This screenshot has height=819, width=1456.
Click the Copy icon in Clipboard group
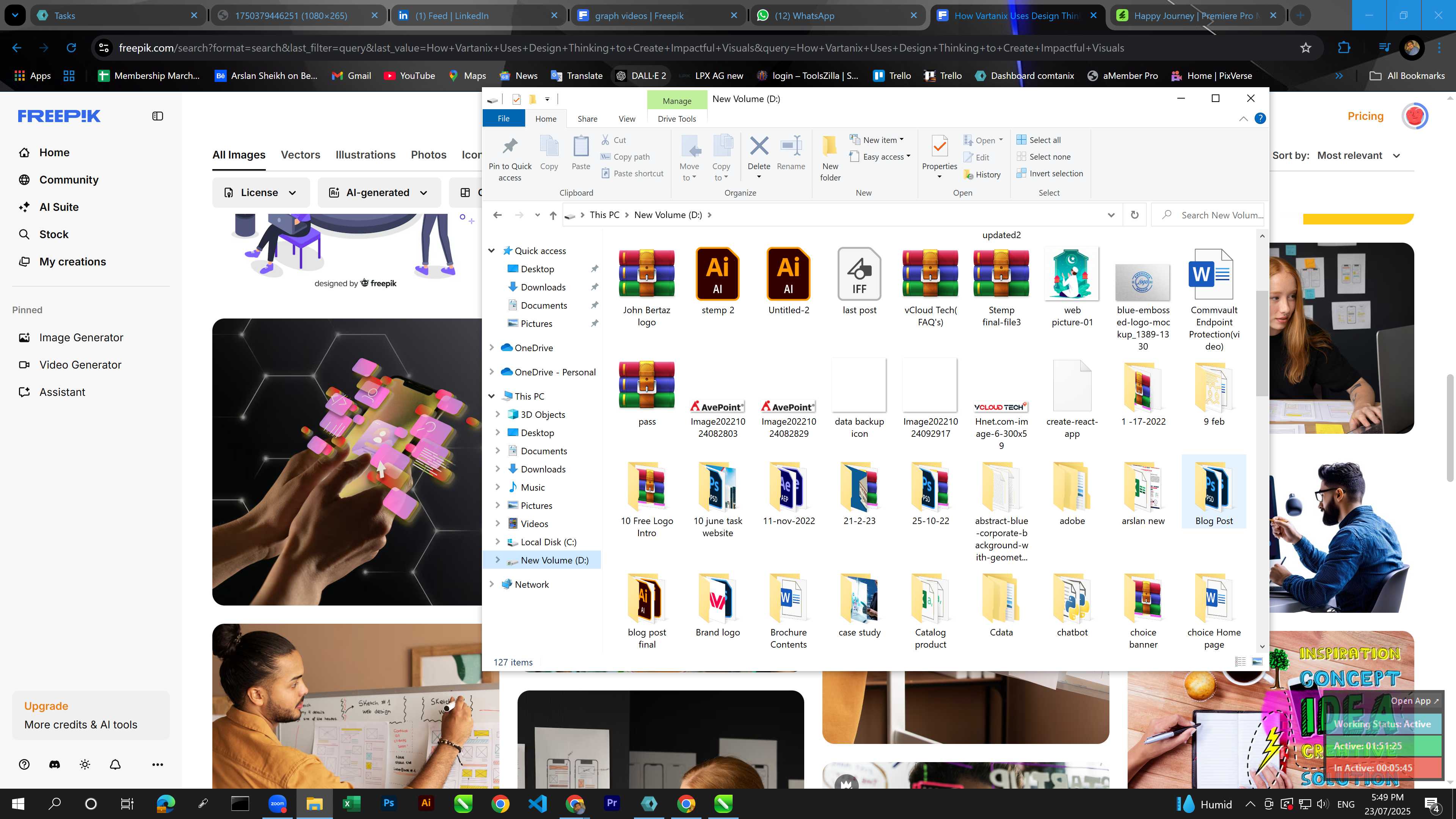point(549,153)
